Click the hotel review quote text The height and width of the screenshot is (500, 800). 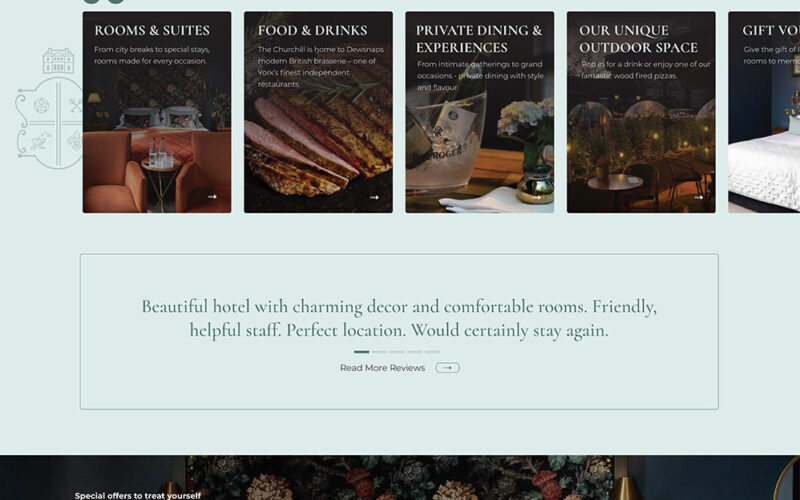399,318
